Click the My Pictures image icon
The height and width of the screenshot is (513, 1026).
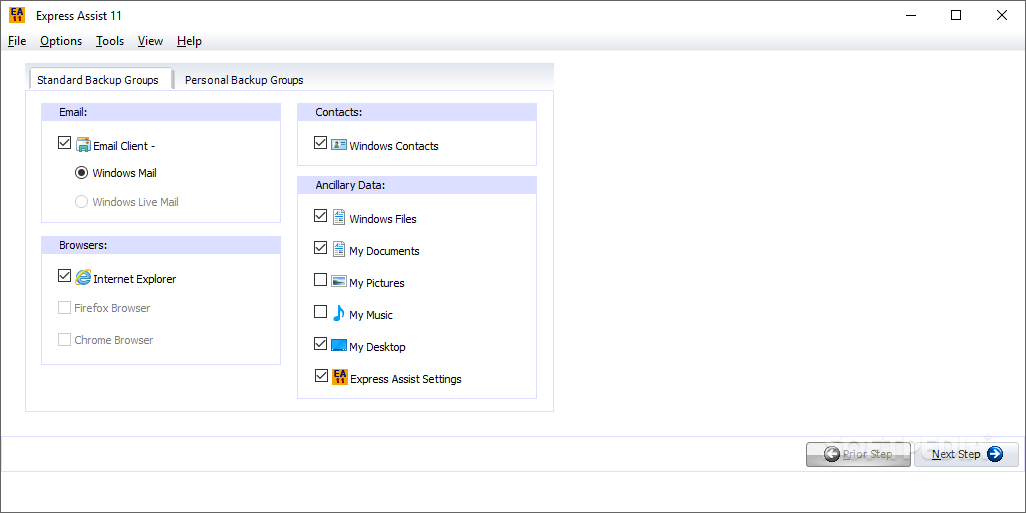pyautogui.click(x=338, y=281)
